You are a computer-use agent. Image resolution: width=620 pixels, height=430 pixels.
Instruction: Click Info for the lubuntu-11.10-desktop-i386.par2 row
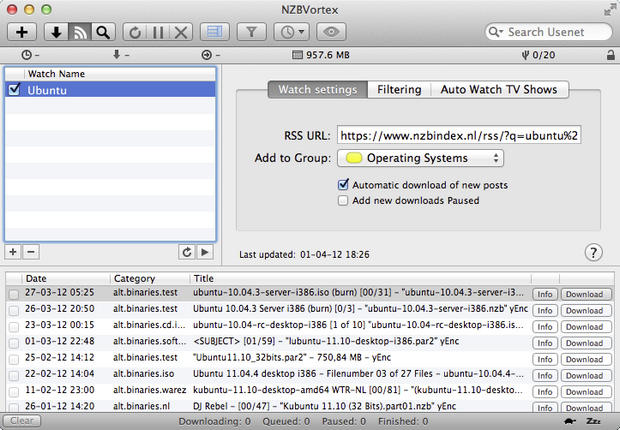coord(544,343)
